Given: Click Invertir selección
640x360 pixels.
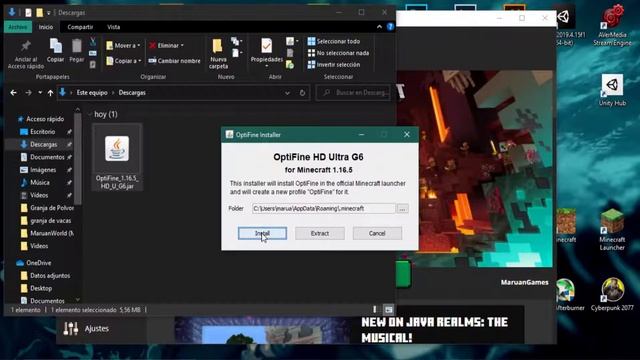Looking at the screenshot, I should pyautogui.click(x=334, y=64).
